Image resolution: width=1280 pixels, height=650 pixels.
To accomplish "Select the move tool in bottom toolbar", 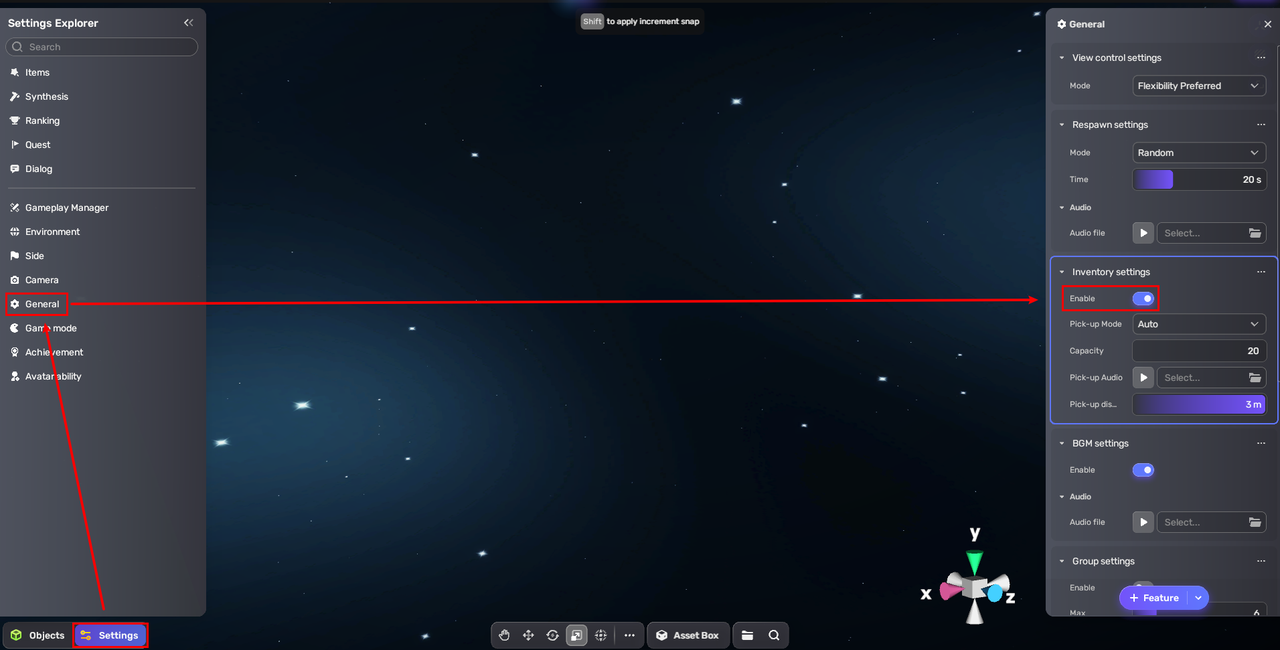I will click(x=529, y=635).
